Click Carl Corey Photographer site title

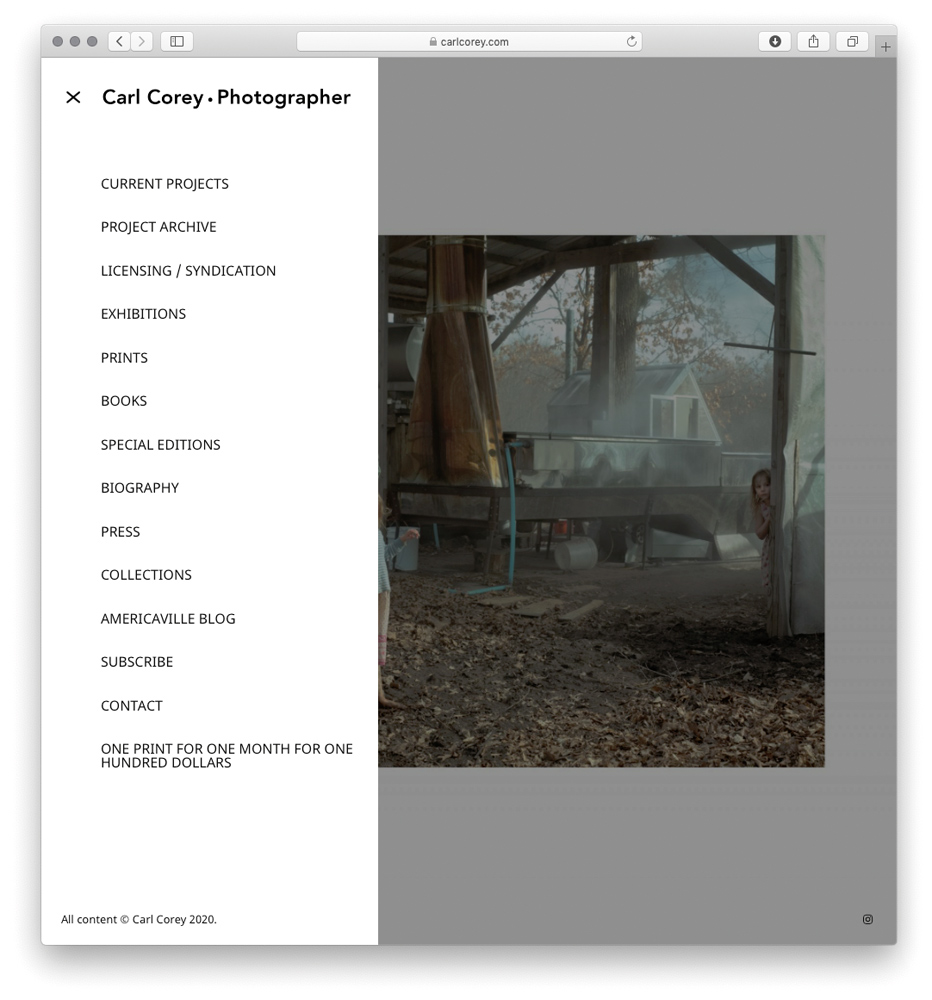(226, 97)
